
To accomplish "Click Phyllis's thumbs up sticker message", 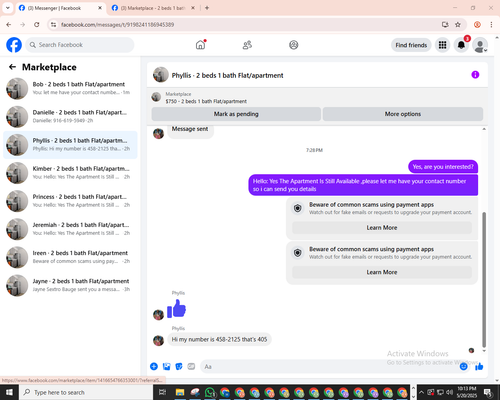I will click(176, 308).
